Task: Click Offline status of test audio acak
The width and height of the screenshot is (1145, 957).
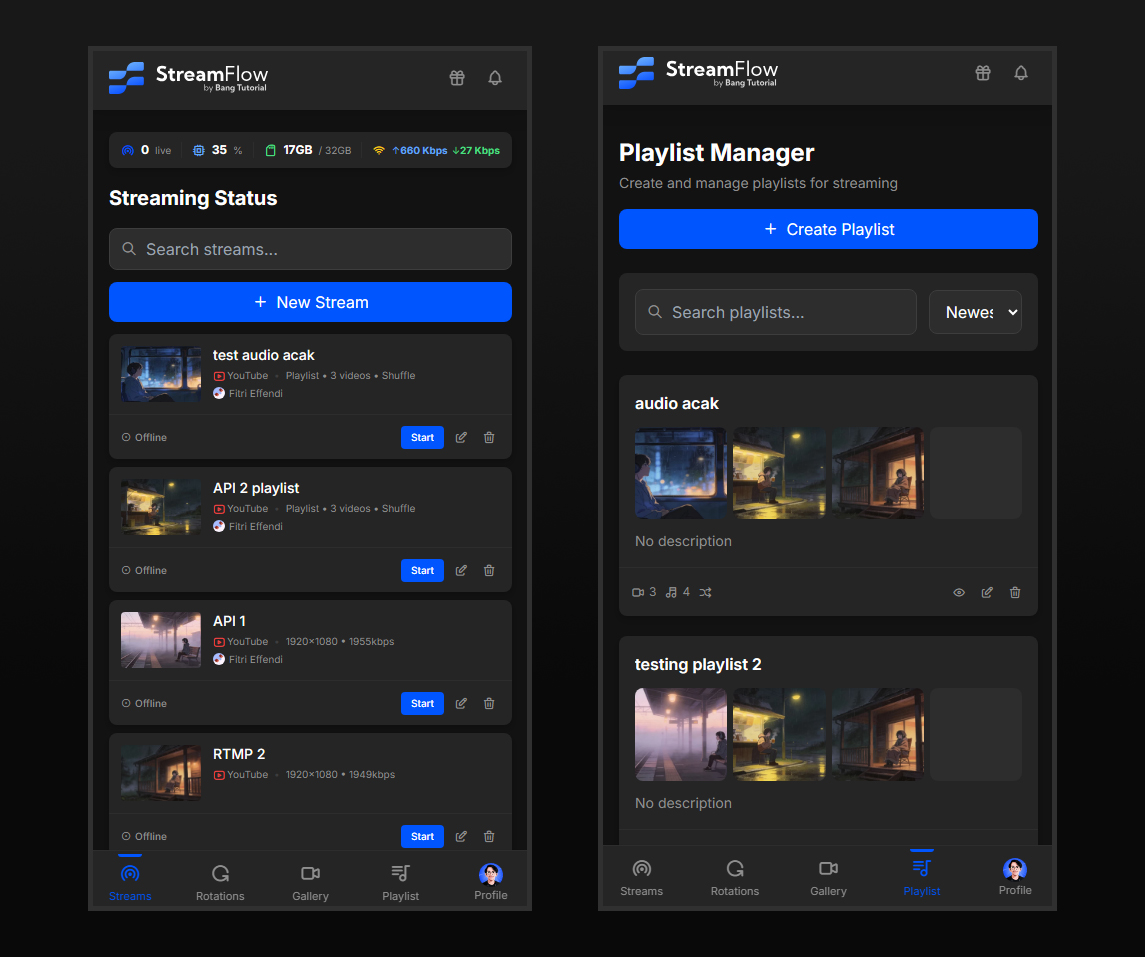Action: (x=144, y=437)
